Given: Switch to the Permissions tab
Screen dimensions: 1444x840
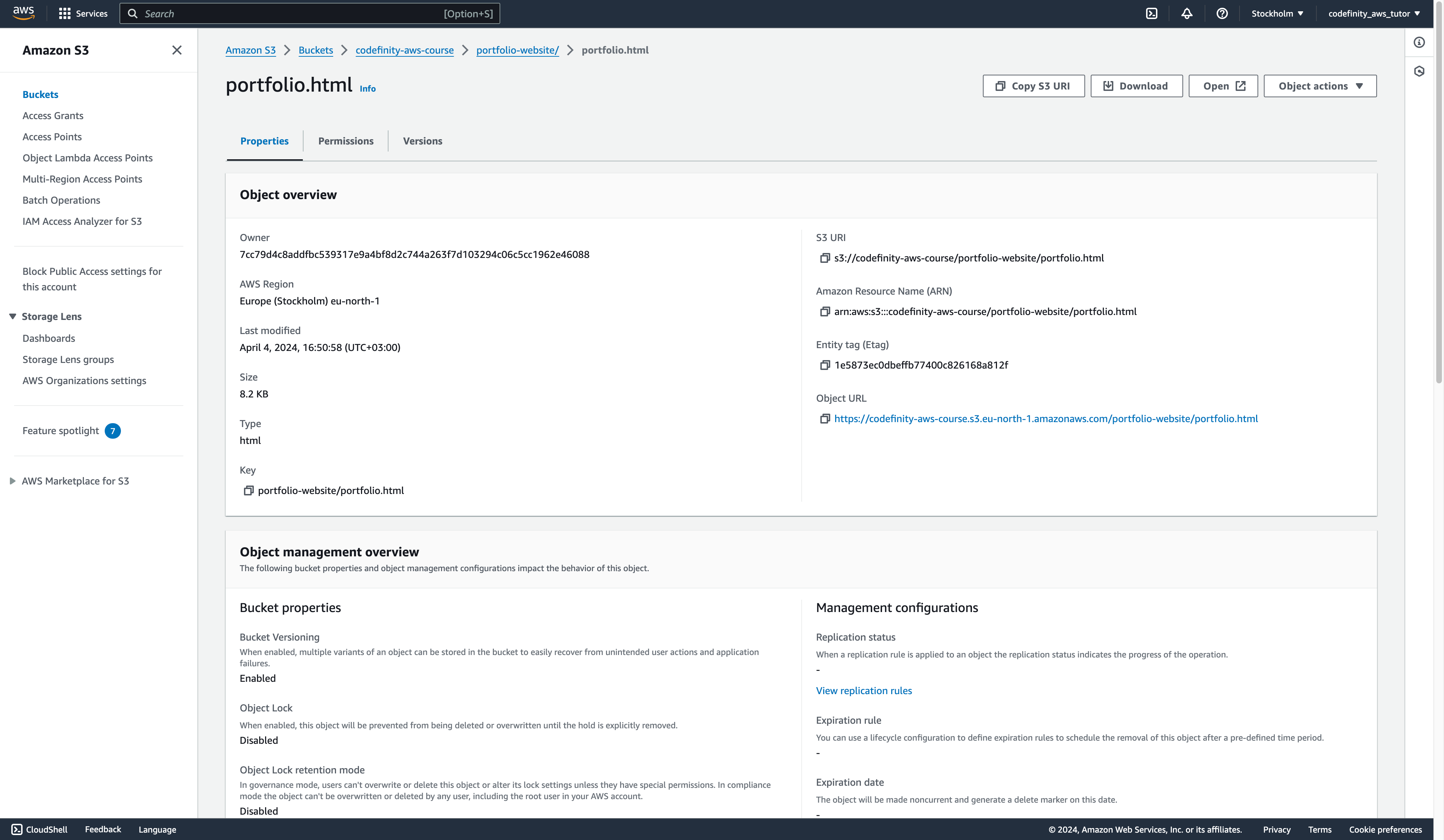Looking at the screenshot, I should coord(345,141).
